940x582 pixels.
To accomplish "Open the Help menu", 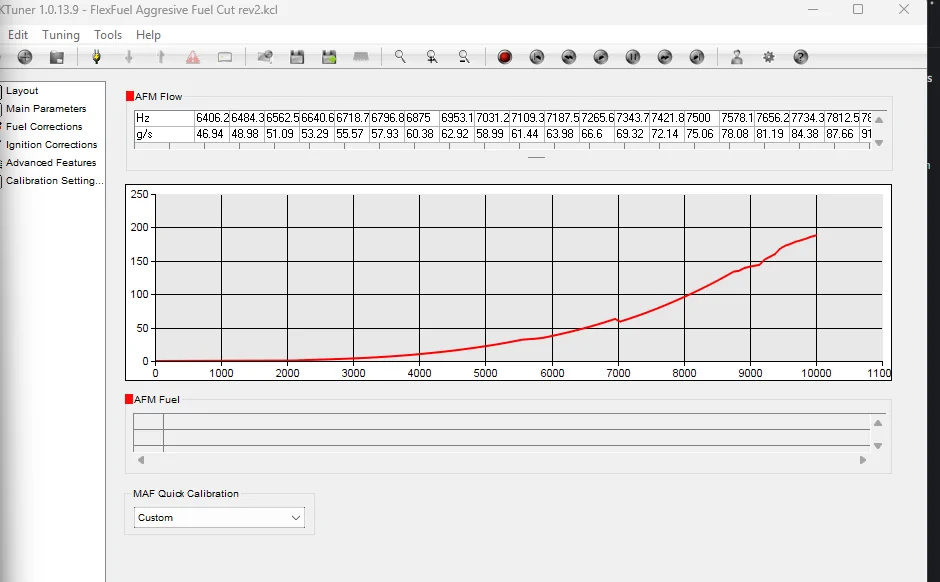I will tap(148, 35).
